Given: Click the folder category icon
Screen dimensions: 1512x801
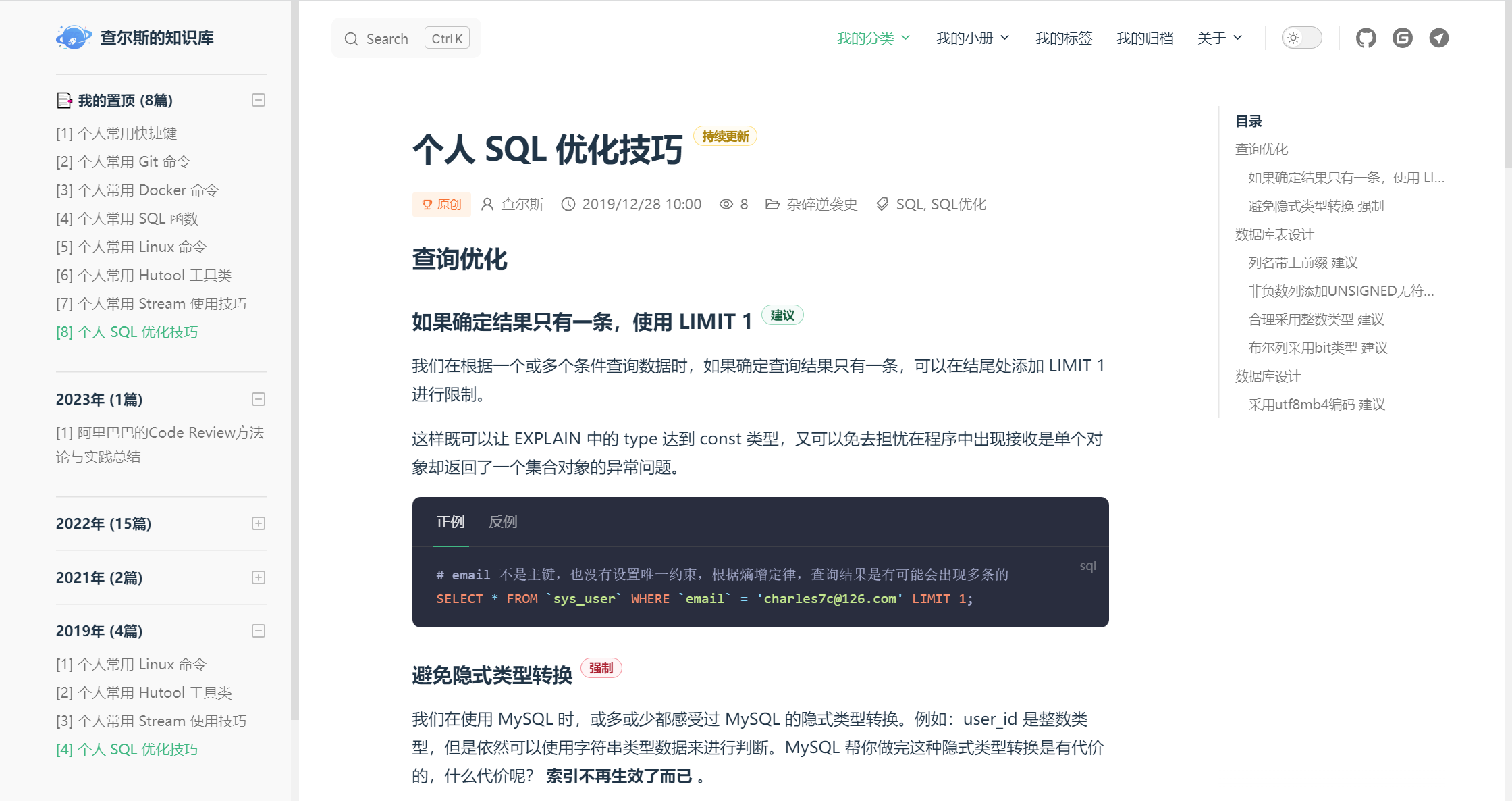Looking at the screenshot, I should click(772, 204).
